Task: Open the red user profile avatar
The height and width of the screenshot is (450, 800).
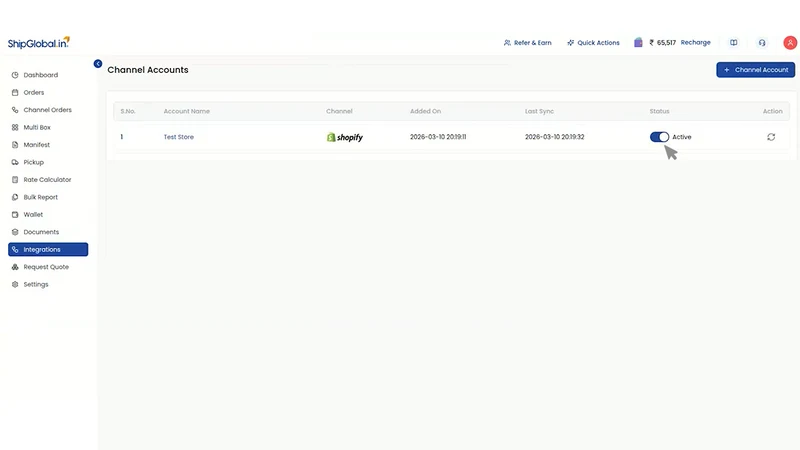Action: coord(790,43)
